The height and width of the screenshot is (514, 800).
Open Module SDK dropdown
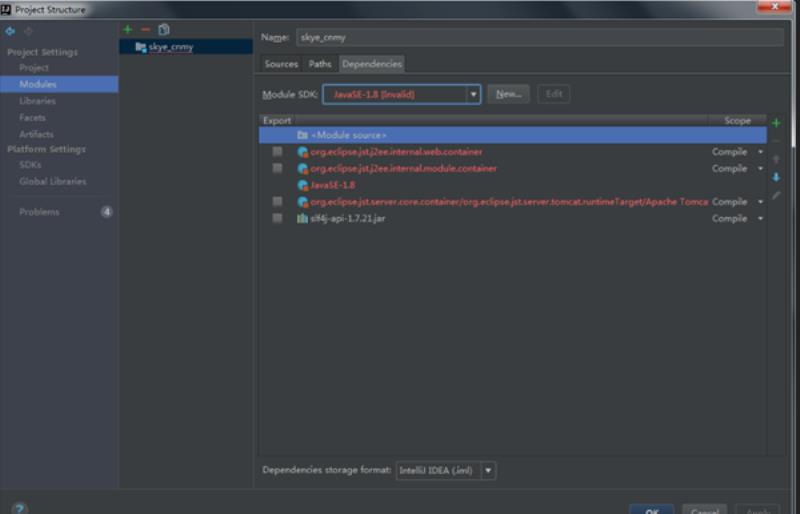click(473, 94)
